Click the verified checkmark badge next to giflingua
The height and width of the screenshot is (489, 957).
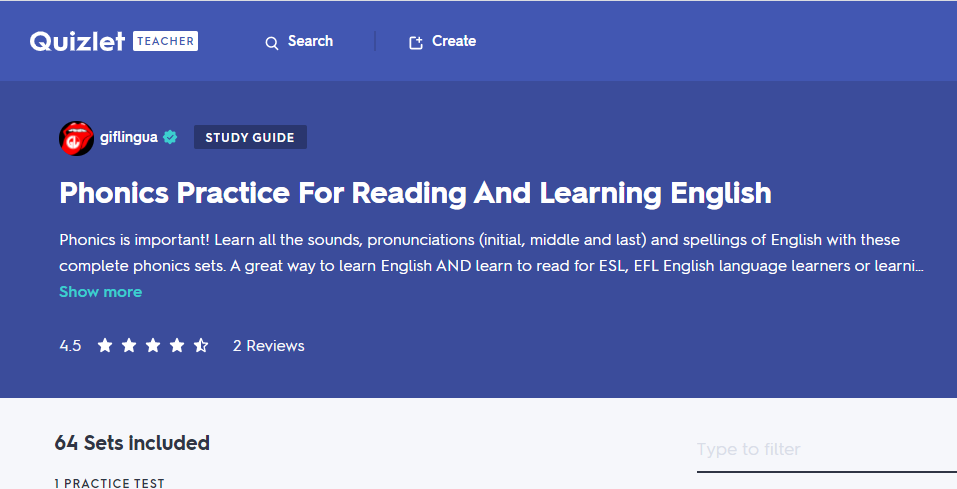170,137
